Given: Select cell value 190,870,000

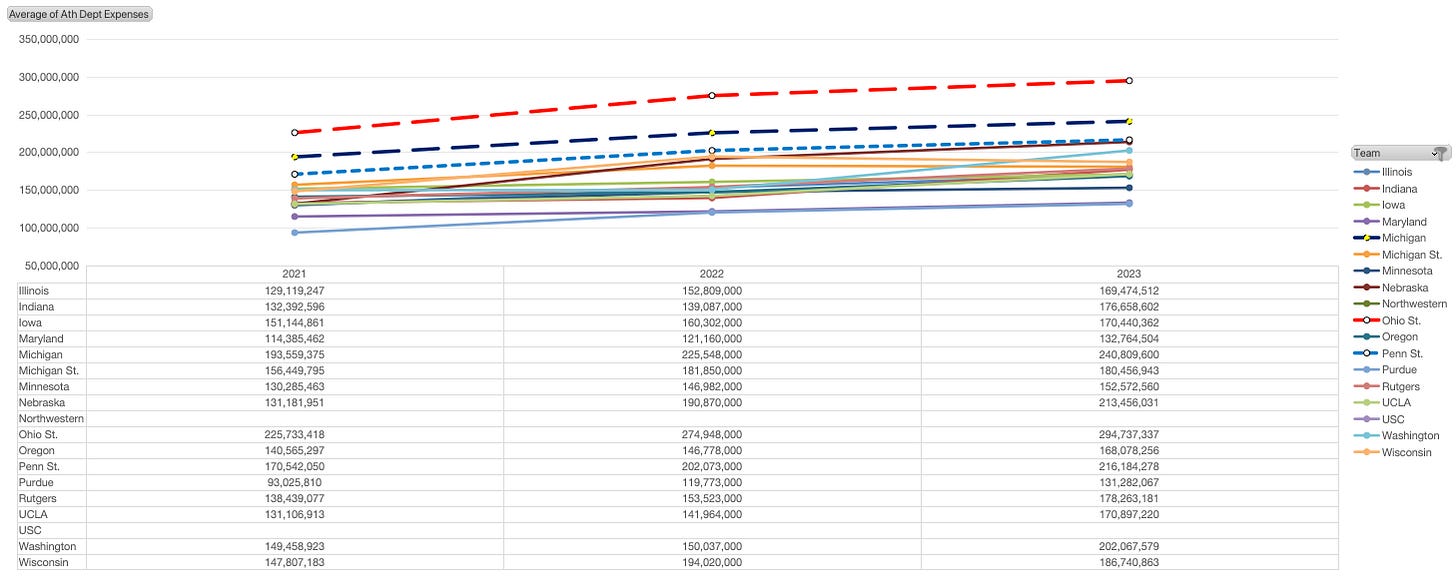Looking at the screenshot, I should [712, 402].
